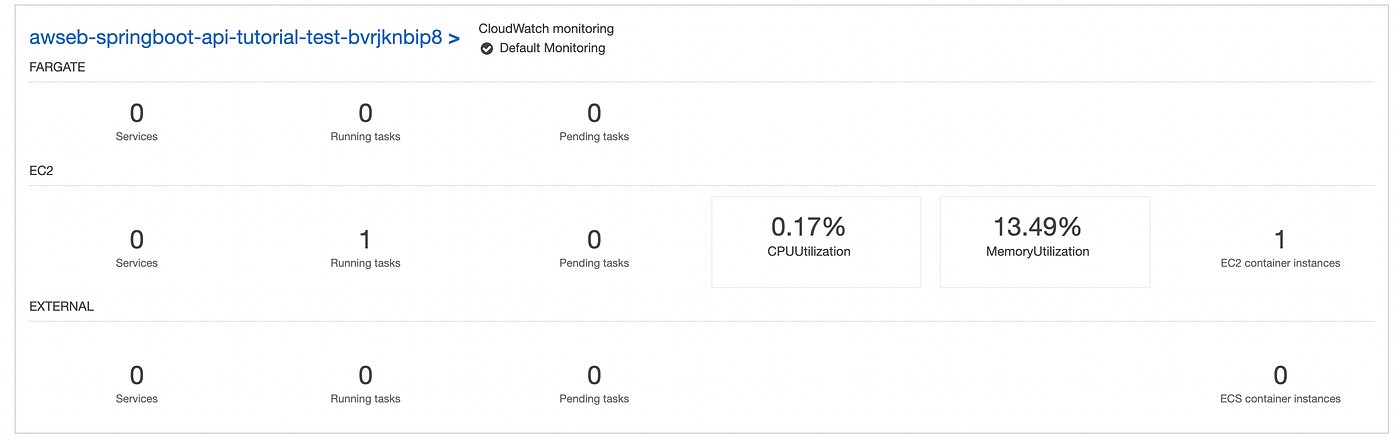Click the EC2 Services count

point(137,240)
